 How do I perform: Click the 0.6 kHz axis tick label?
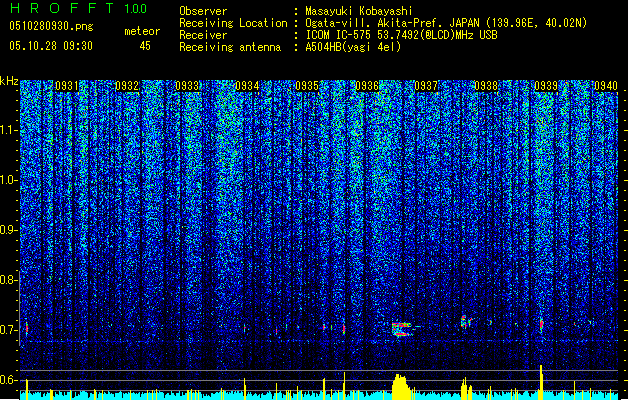[9, 380]
